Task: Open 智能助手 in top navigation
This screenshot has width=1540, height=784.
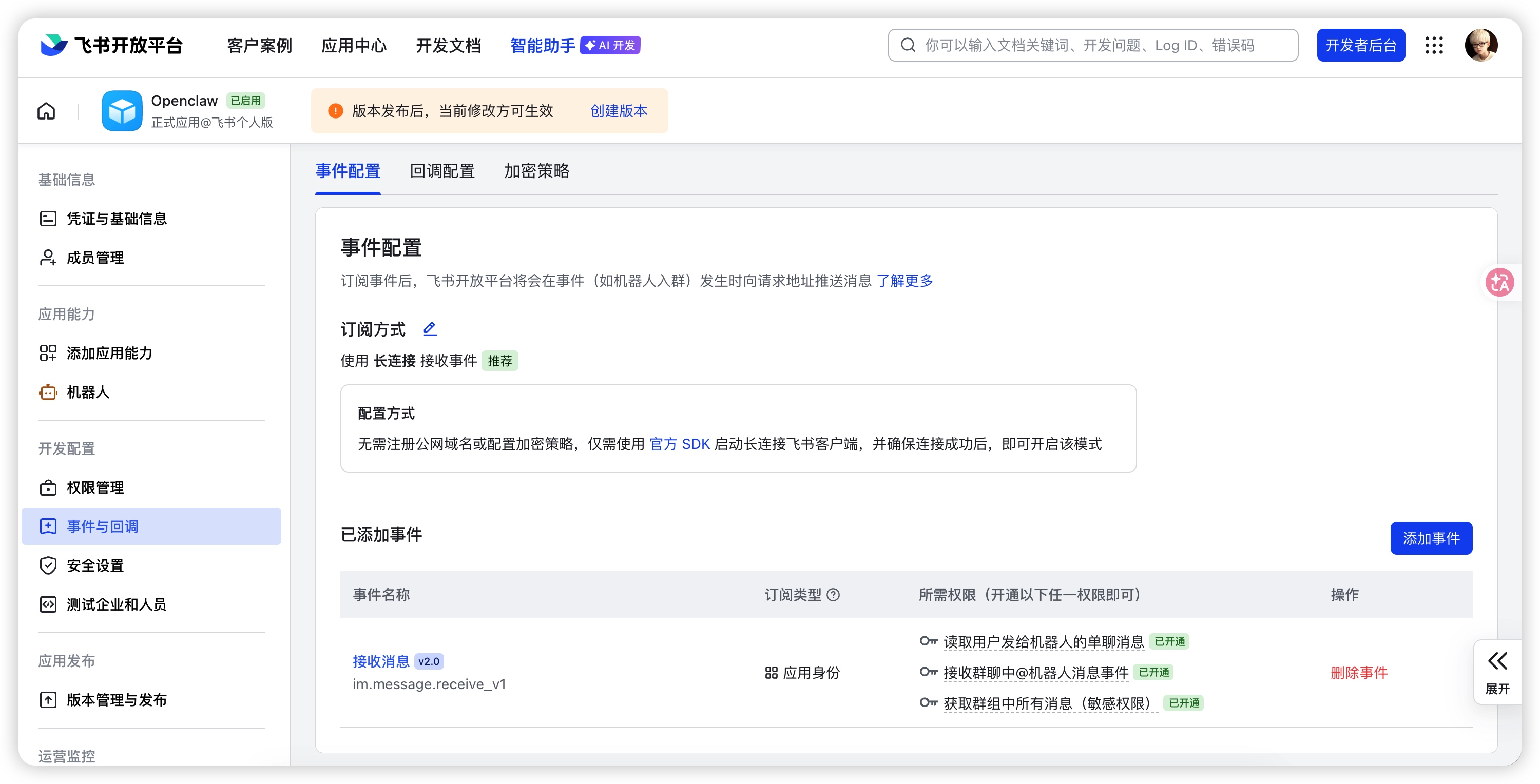Action: coord(542,46)
